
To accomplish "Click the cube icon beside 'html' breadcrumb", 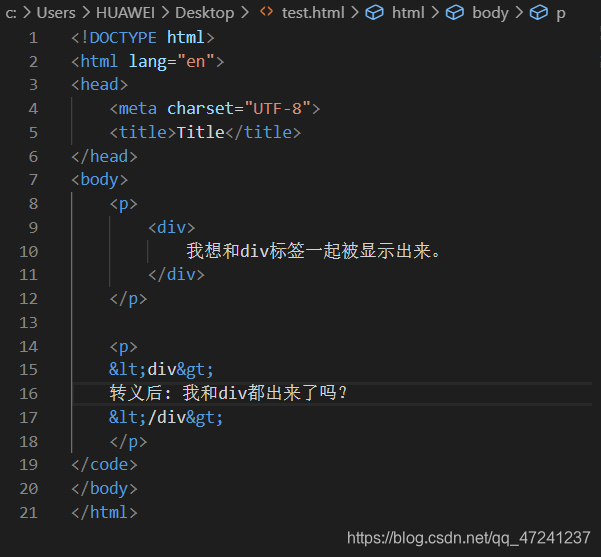I will (374, 13).
